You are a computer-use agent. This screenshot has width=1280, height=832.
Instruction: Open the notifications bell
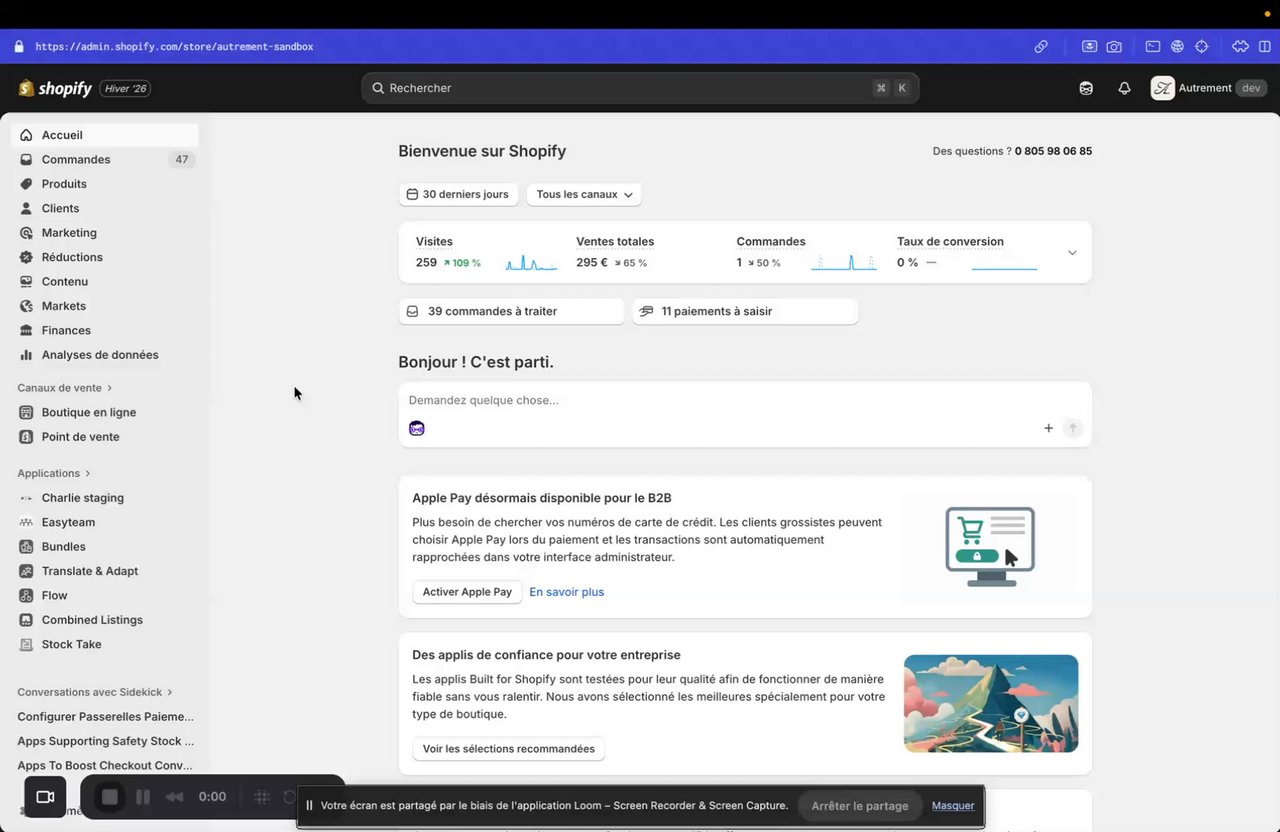(1124, 88)
